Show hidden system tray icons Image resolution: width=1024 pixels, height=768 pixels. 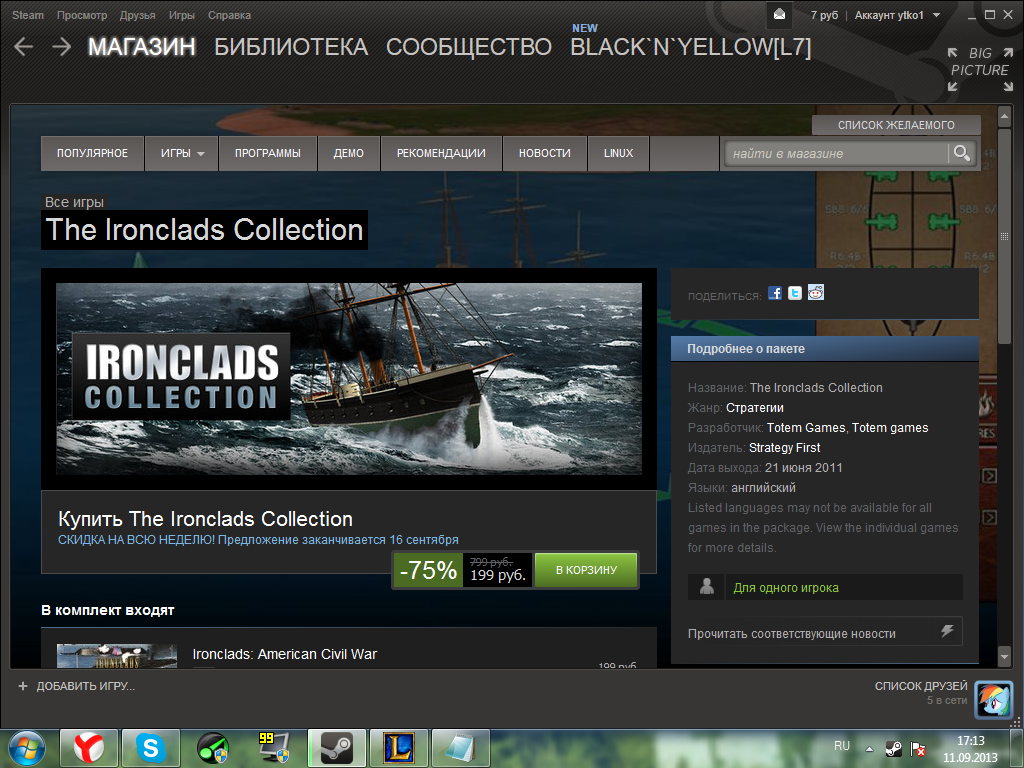pyautogui.click(x=869, y=748)
